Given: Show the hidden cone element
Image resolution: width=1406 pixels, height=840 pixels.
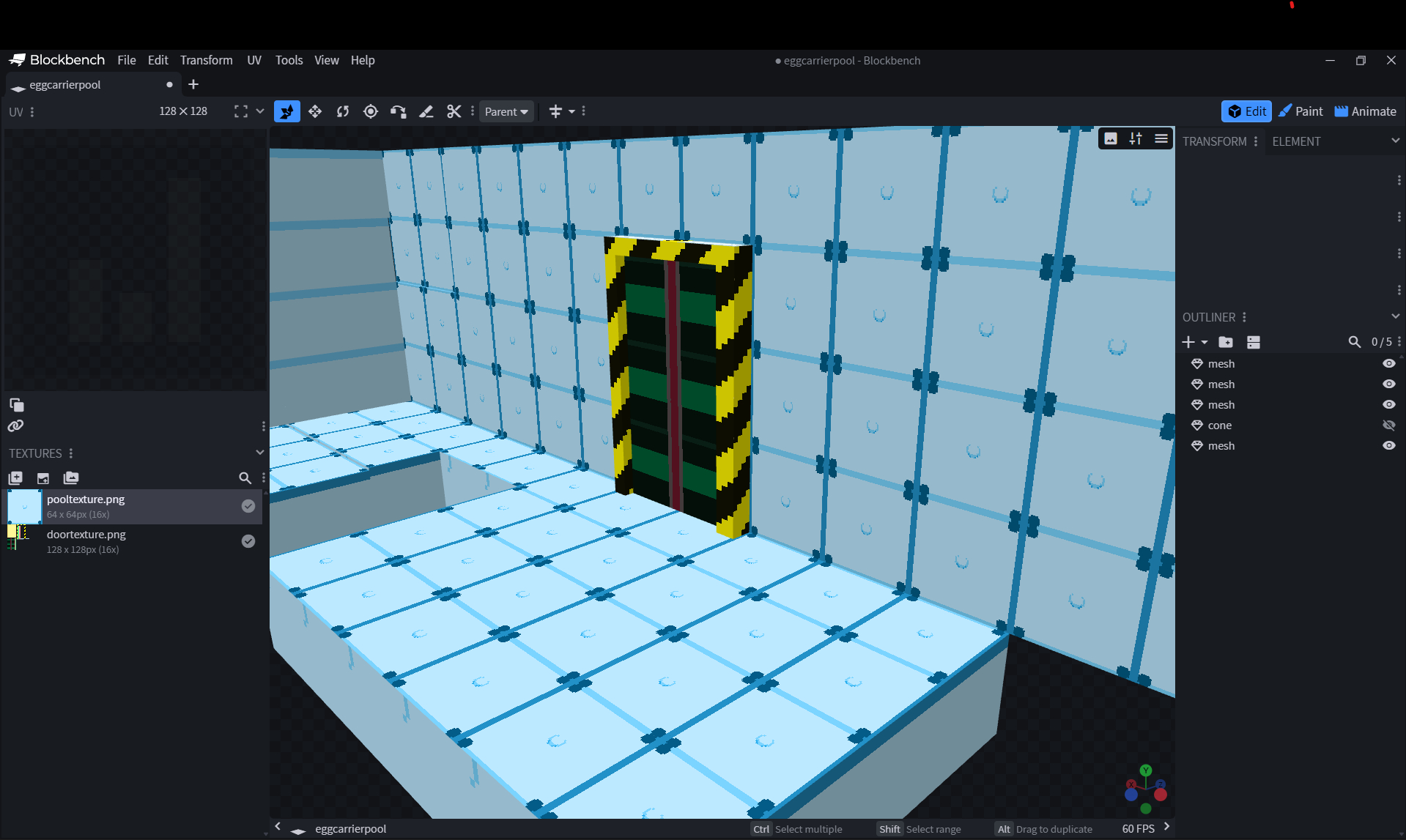Looking at the screenshot, I should click(1388, 425).
